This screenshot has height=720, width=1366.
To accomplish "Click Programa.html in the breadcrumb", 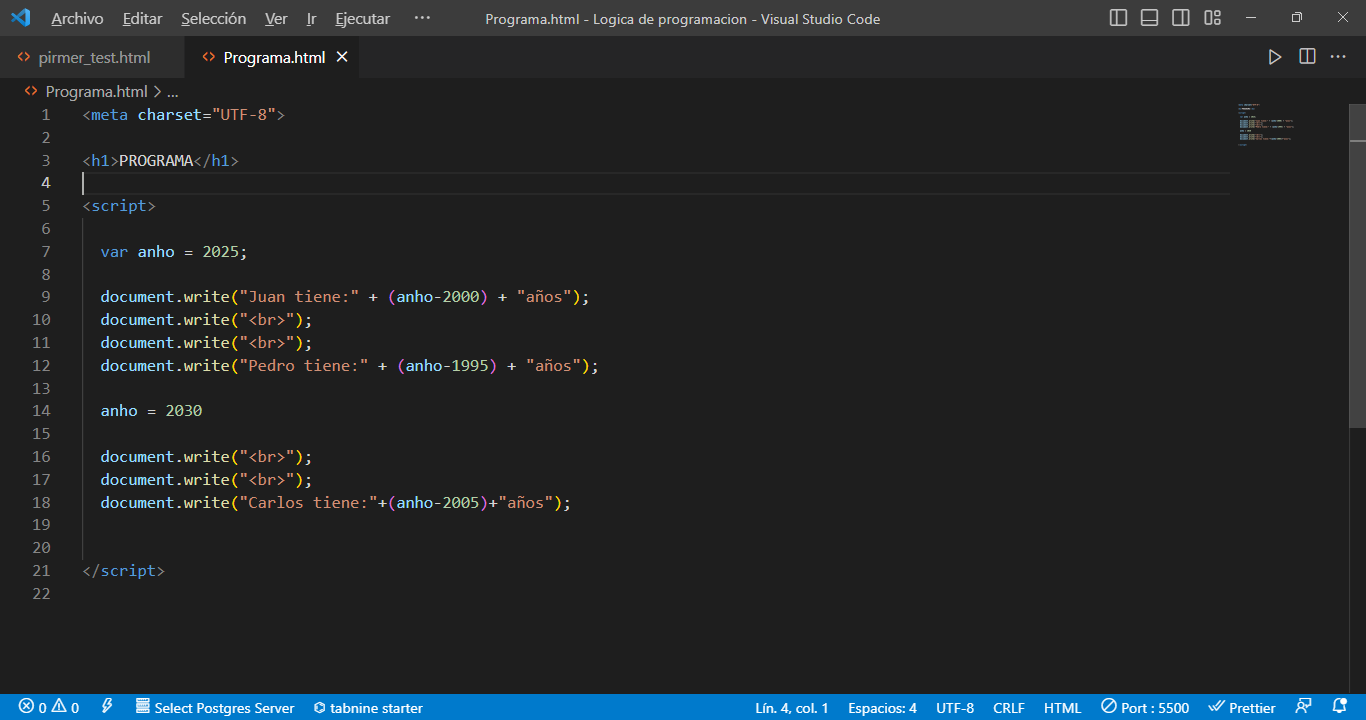I will pos(96,91).
